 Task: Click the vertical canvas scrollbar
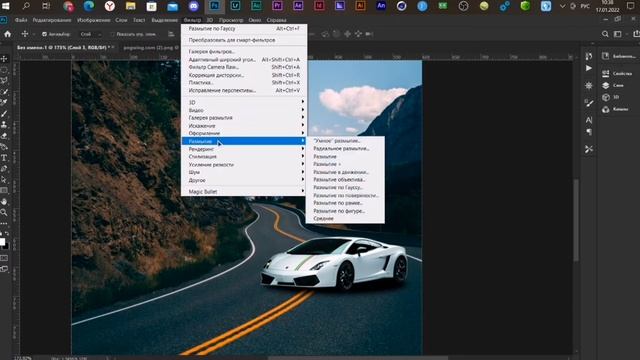[x=576, y=220]
